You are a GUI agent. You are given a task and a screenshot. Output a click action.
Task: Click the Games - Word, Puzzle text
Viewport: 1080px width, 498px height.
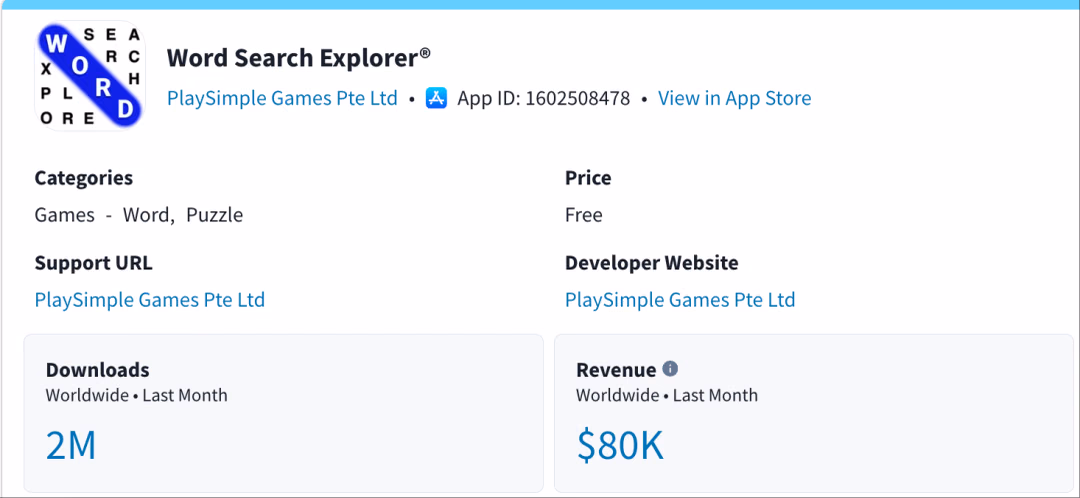[x=139, y=215]
